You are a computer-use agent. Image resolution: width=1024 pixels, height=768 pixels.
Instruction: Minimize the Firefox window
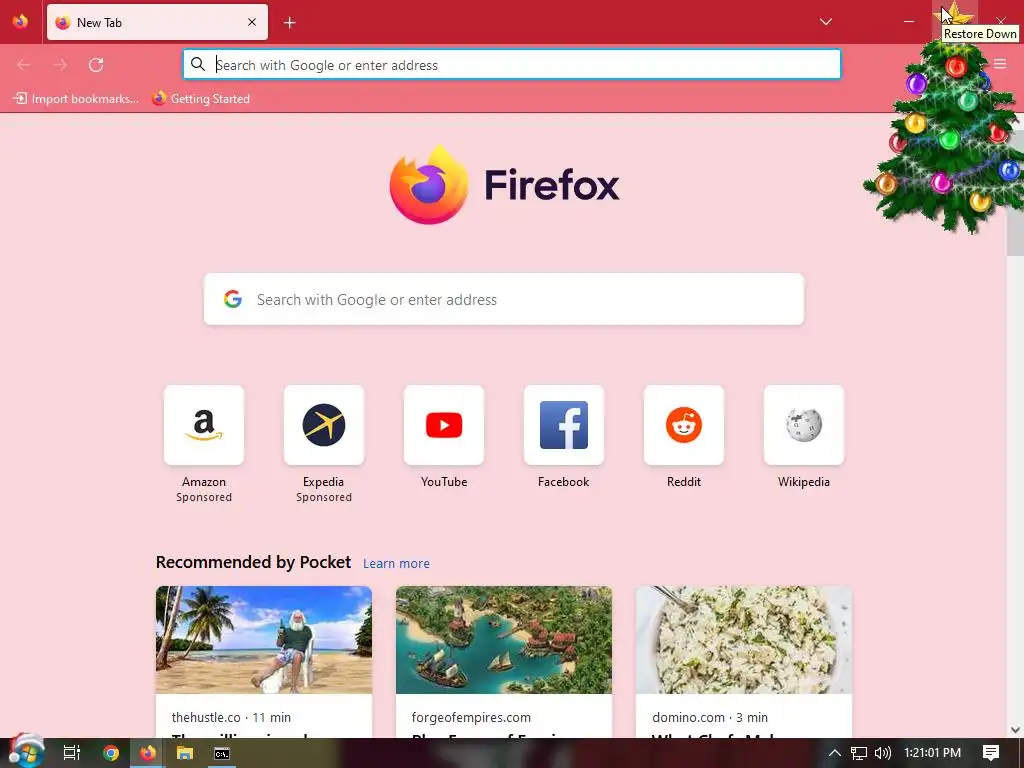[x=908, y=22]
